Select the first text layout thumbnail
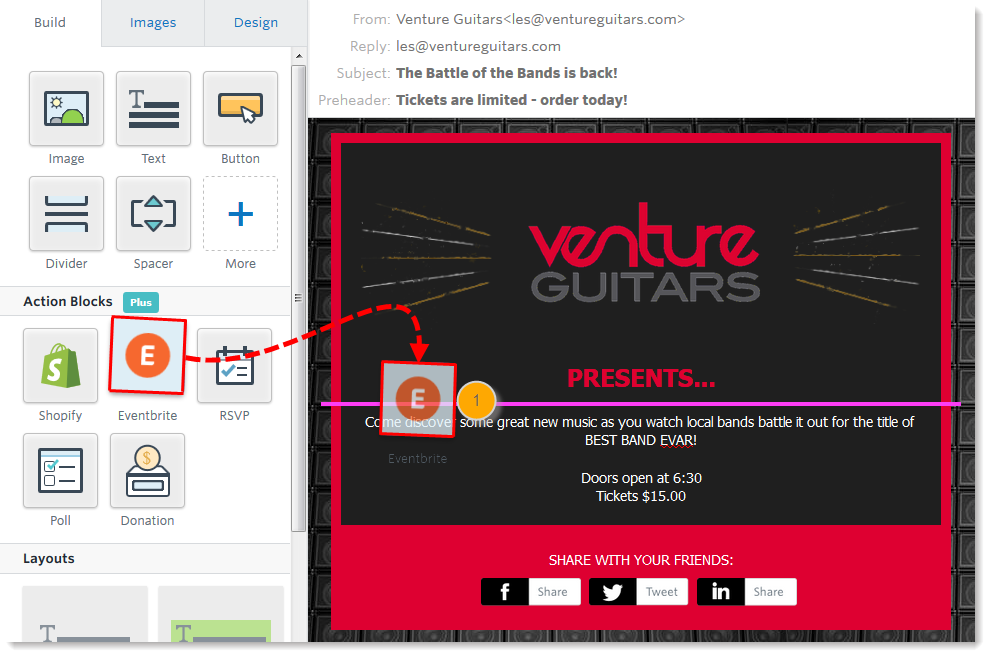 tap(85, 615)
